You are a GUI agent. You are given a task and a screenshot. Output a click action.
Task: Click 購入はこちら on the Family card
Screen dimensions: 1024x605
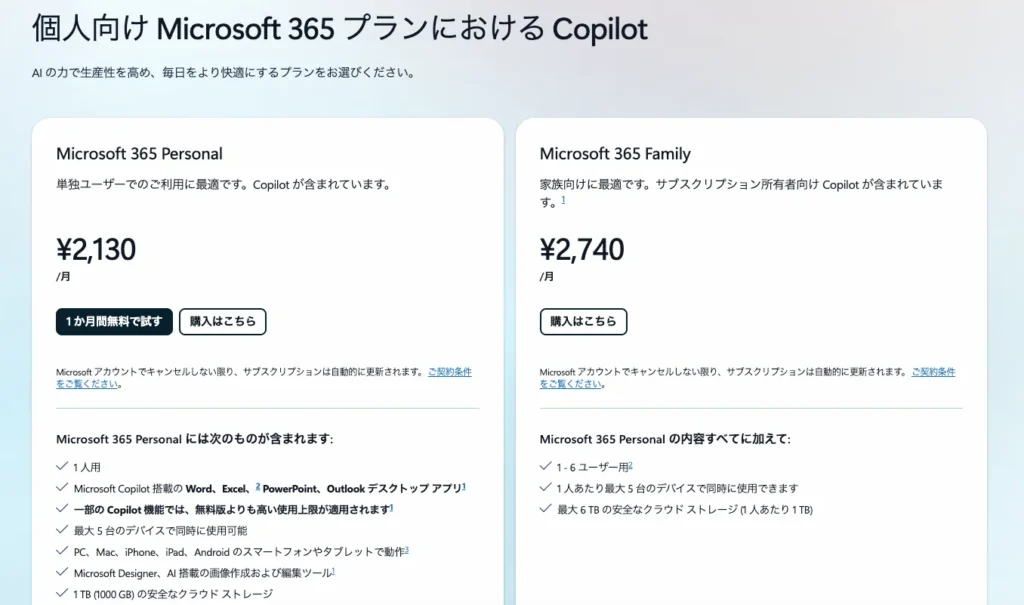click(583, 321)
